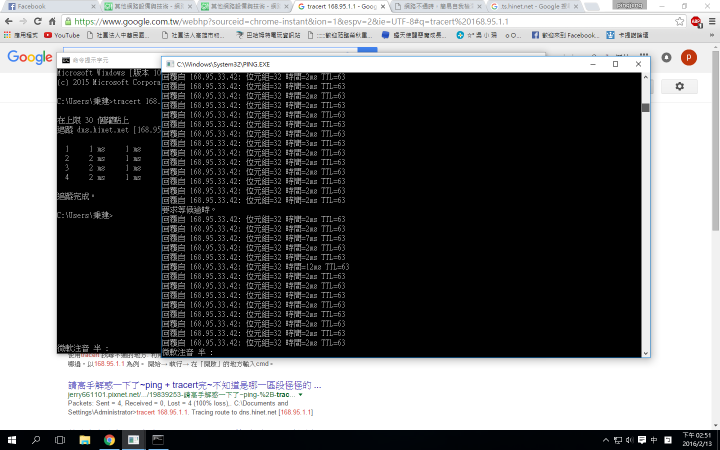The width and height of the screenshot is (720, 450).
Task: Click the Windows Start button
Action: pyautogui.click(x=12, y=440)
